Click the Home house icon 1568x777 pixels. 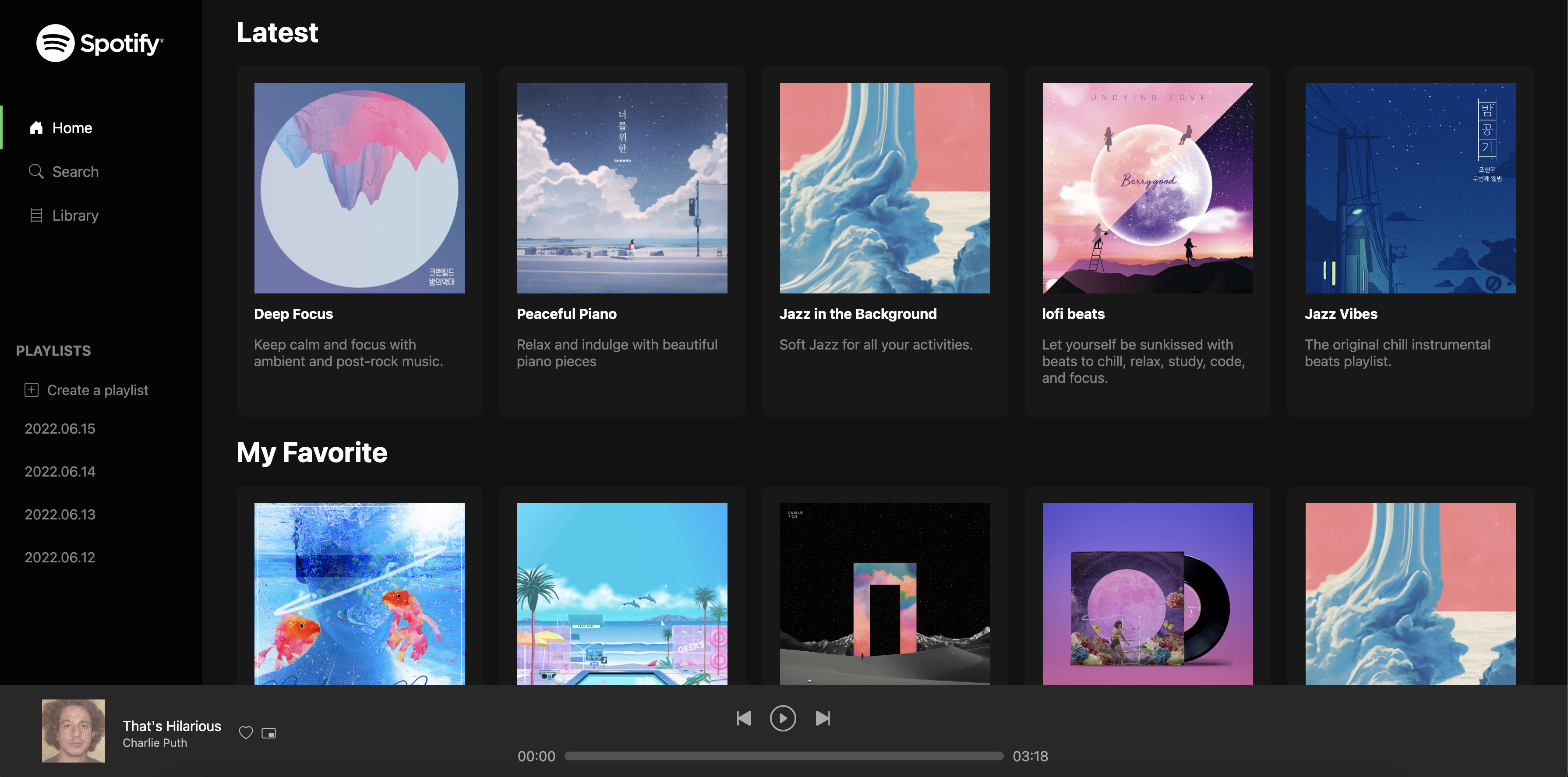[36, 128]
